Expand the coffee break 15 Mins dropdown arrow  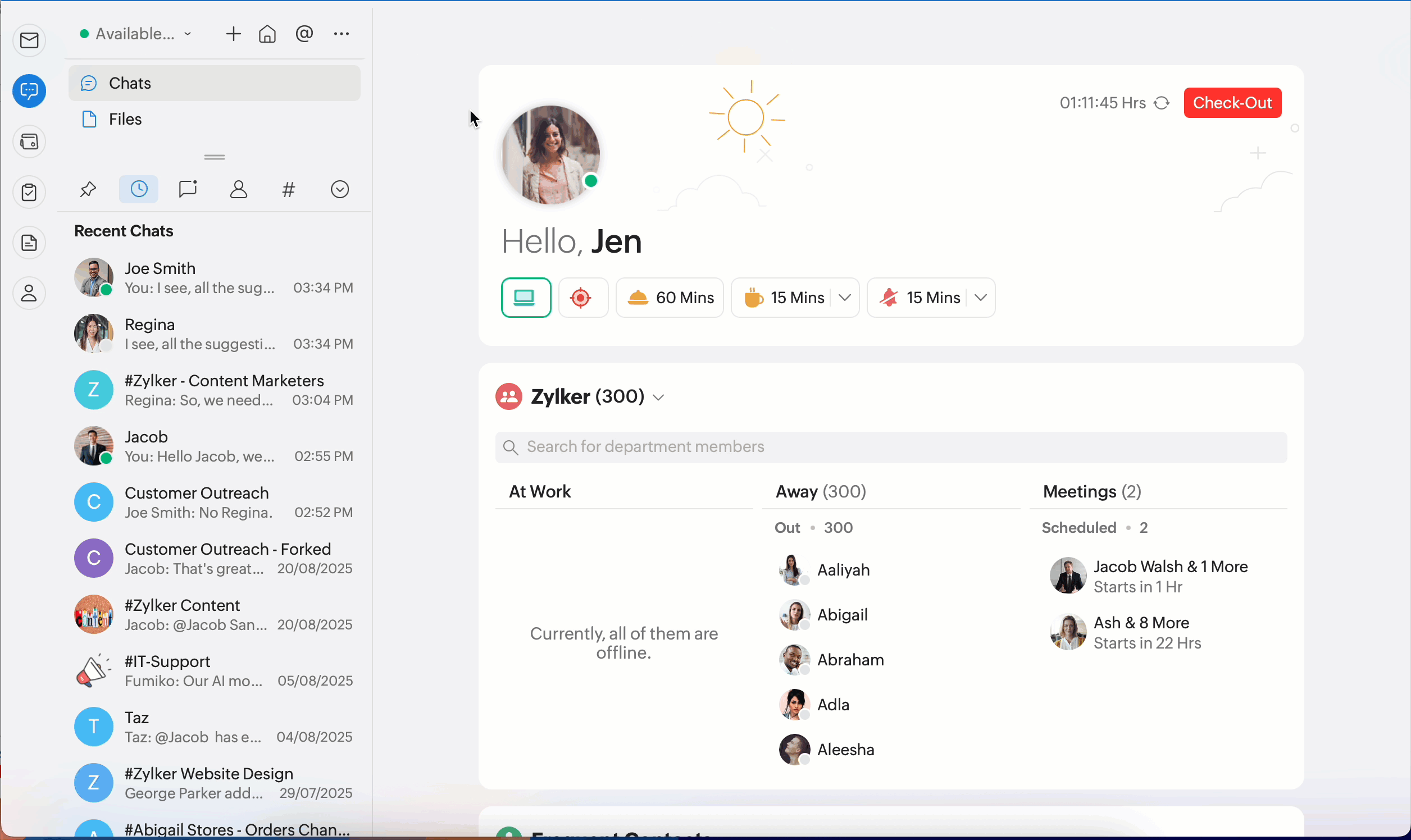pos(845,298)
